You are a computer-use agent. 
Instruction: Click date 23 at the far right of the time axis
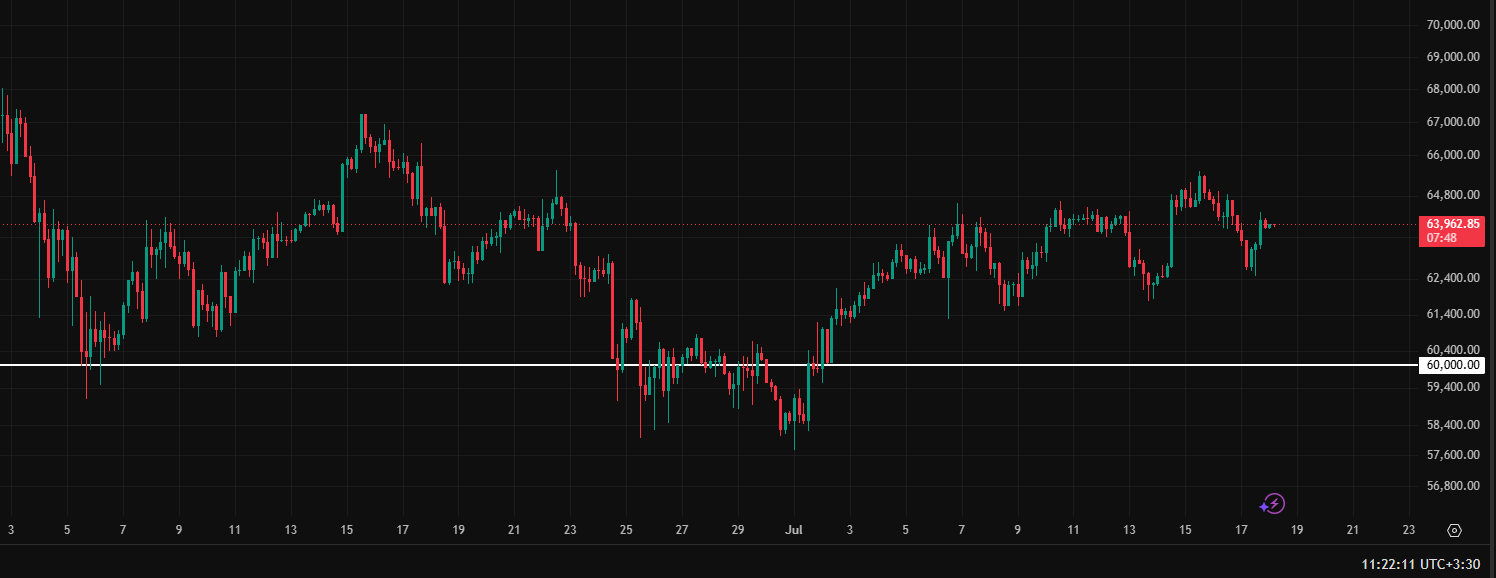click(x=1409, y=531)
